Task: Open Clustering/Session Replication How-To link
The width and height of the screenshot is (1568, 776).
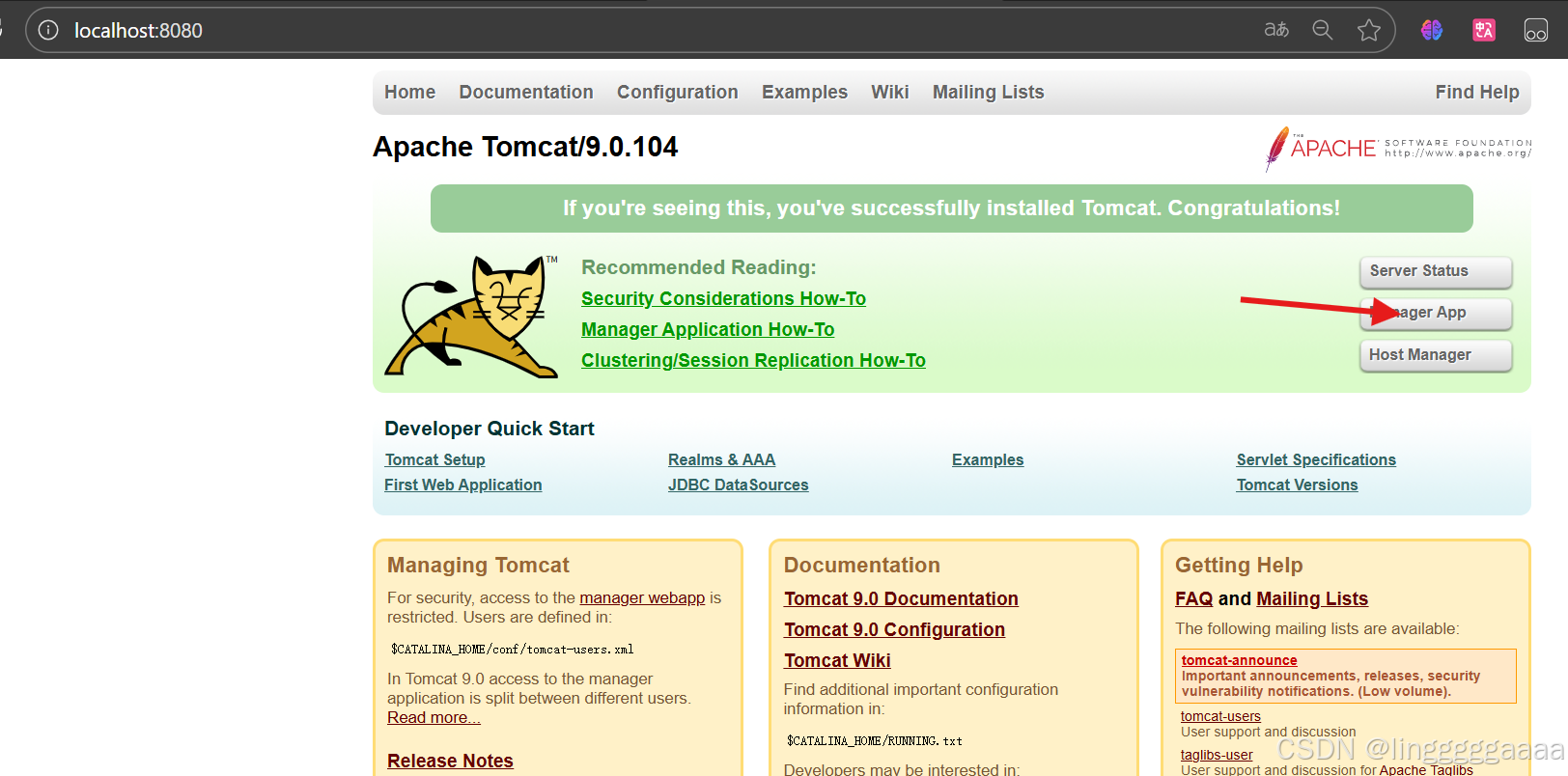Action: tap(753, 360)
